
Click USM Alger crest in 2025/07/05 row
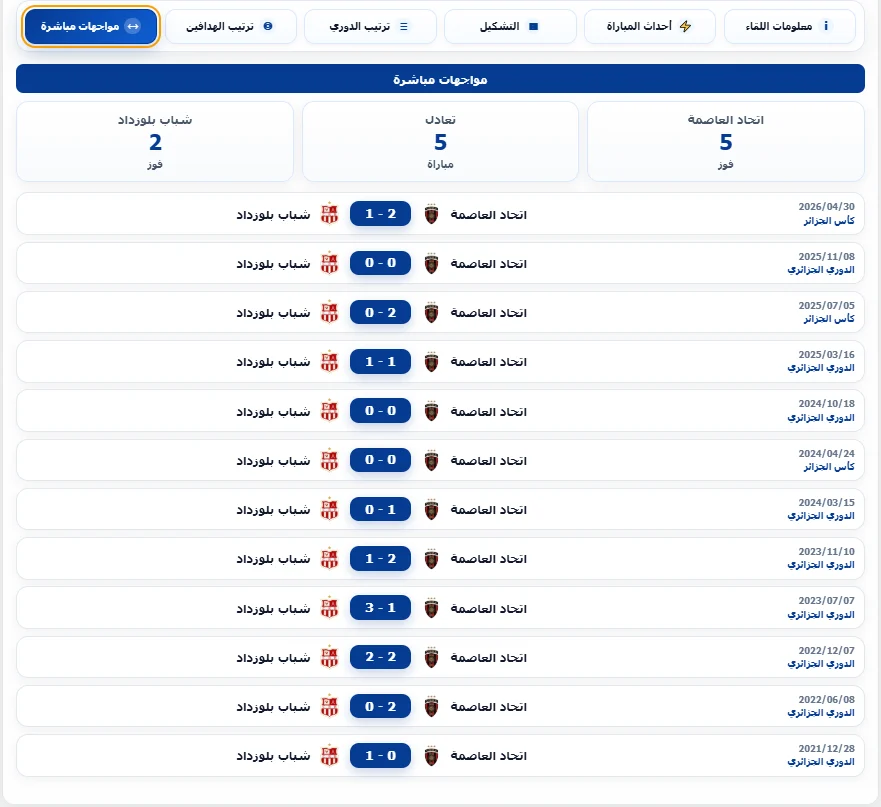coord(431,312)
